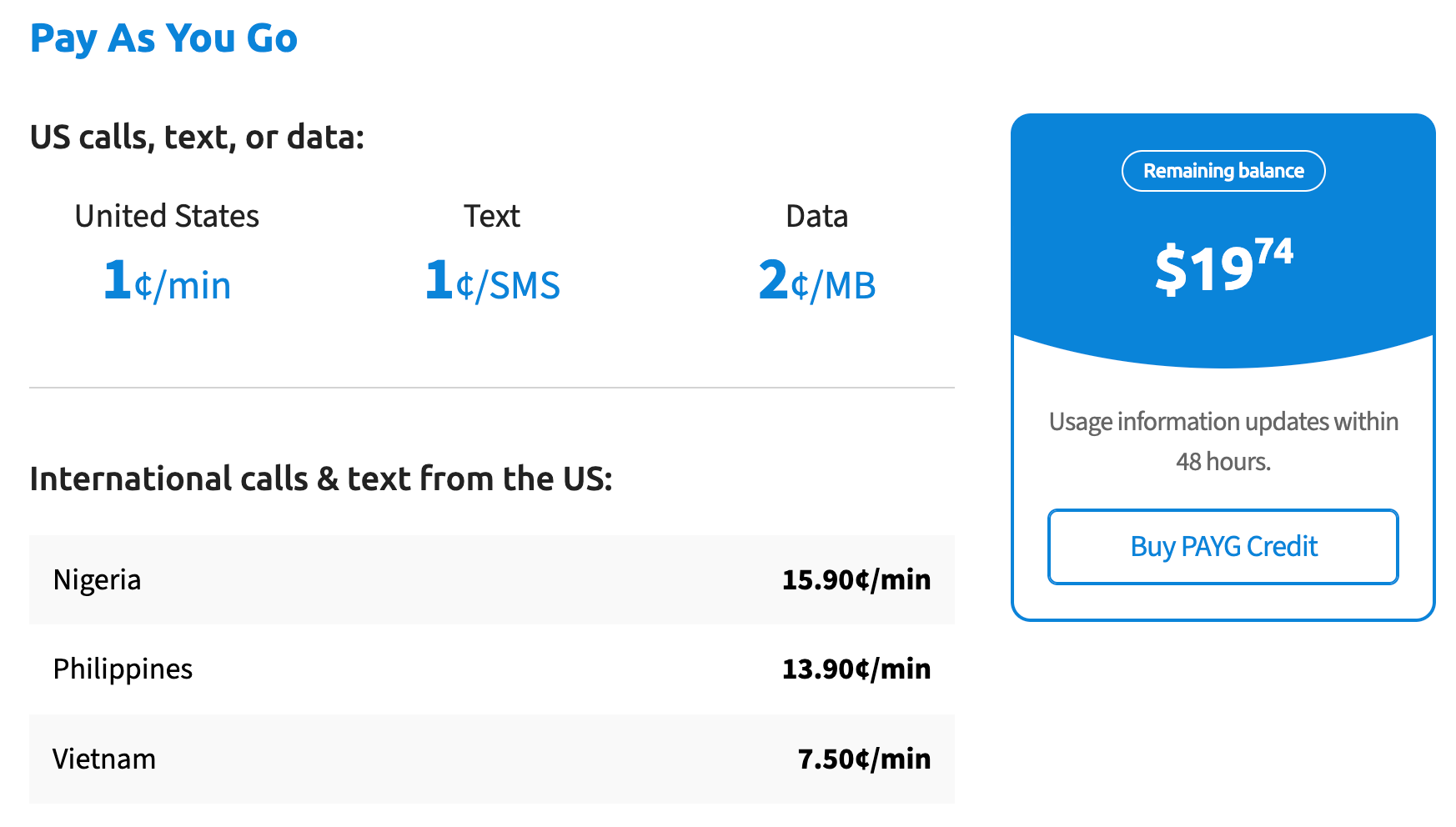This screenshot has width=1456, height=827.
Task: Click the 2¢/MB data rate
Action: (x=817, y=281)
